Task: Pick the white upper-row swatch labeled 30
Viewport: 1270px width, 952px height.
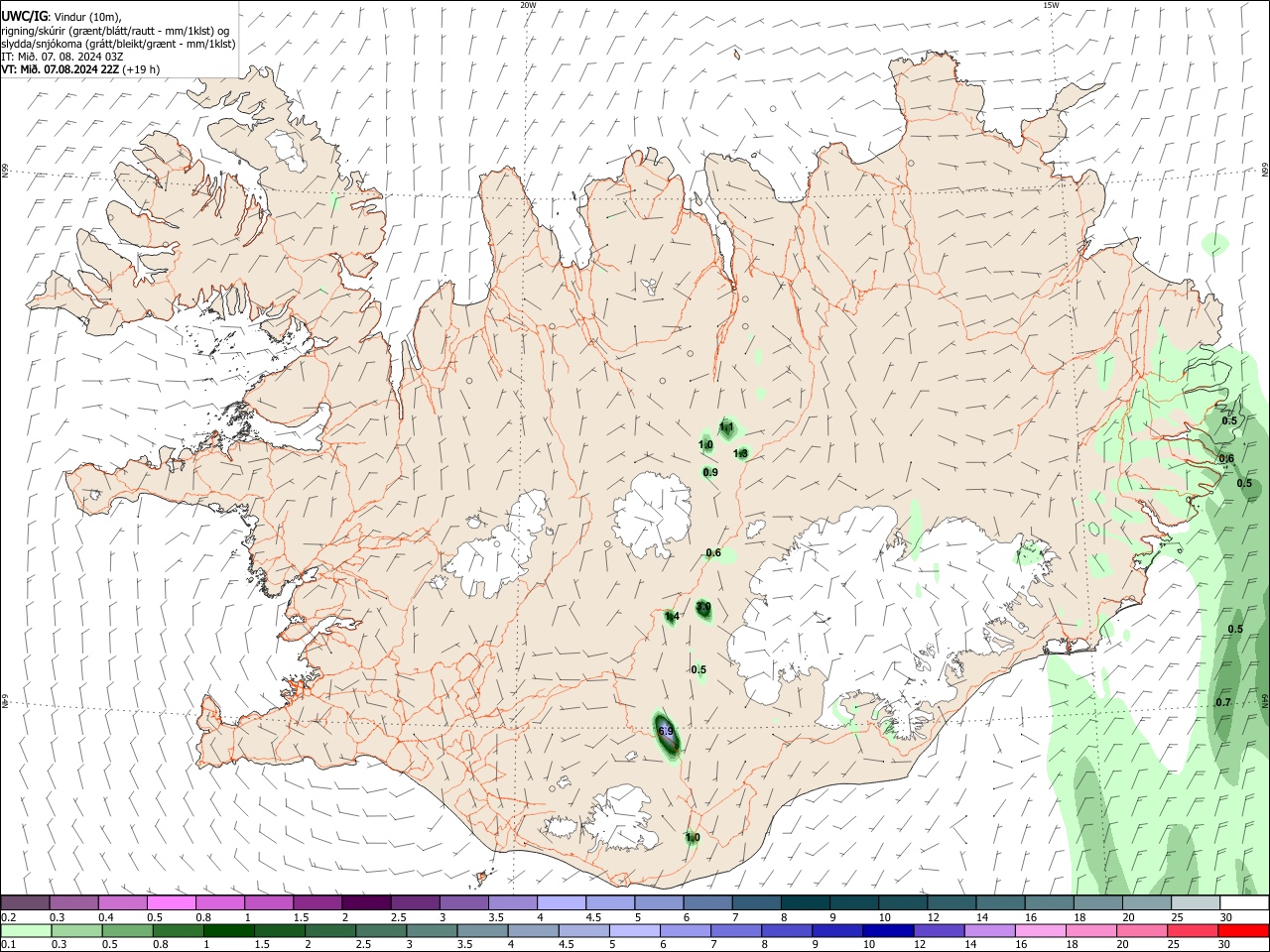Action: pos(1244,903)
